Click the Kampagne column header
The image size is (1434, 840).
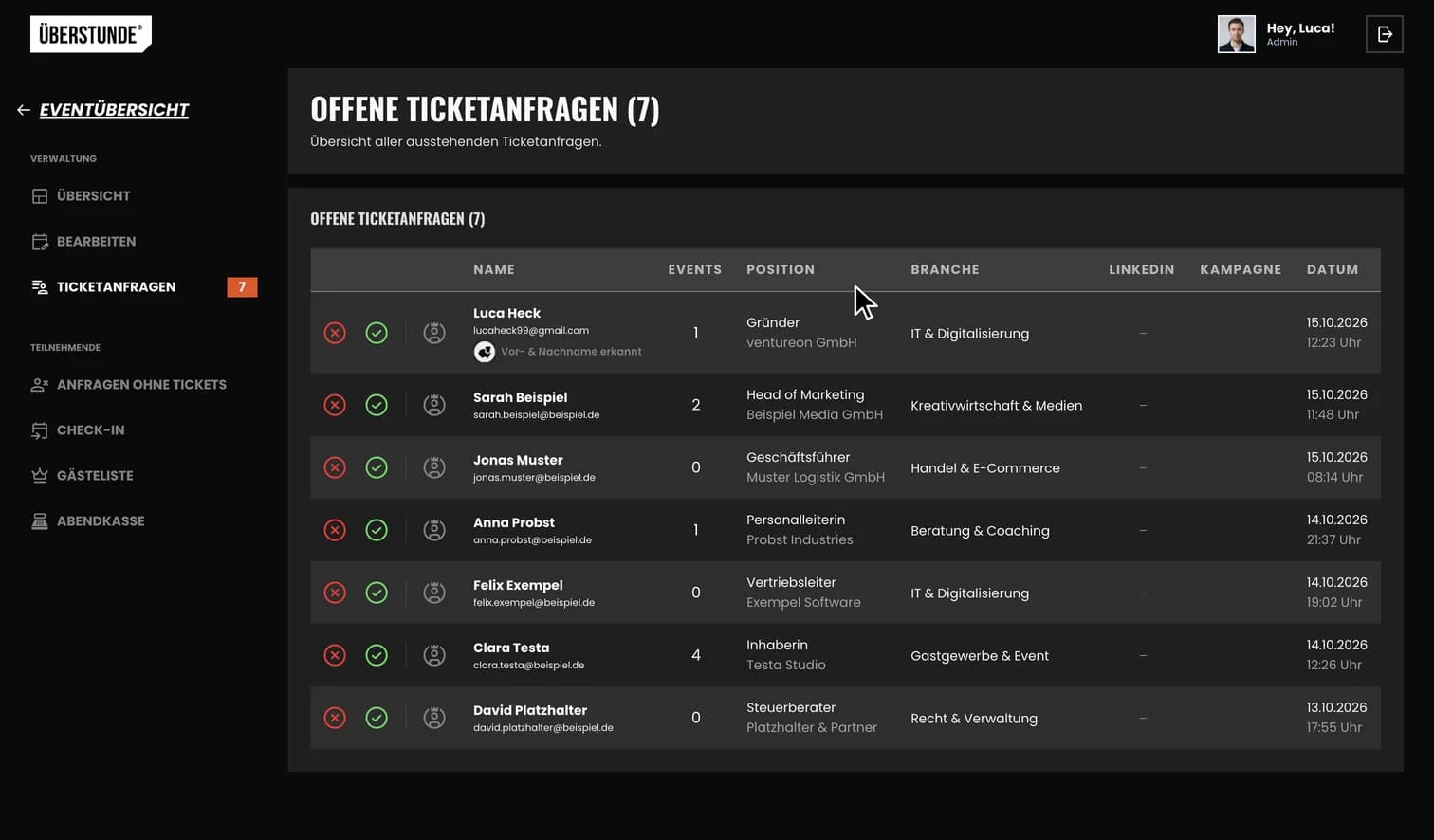(1241, 270)
